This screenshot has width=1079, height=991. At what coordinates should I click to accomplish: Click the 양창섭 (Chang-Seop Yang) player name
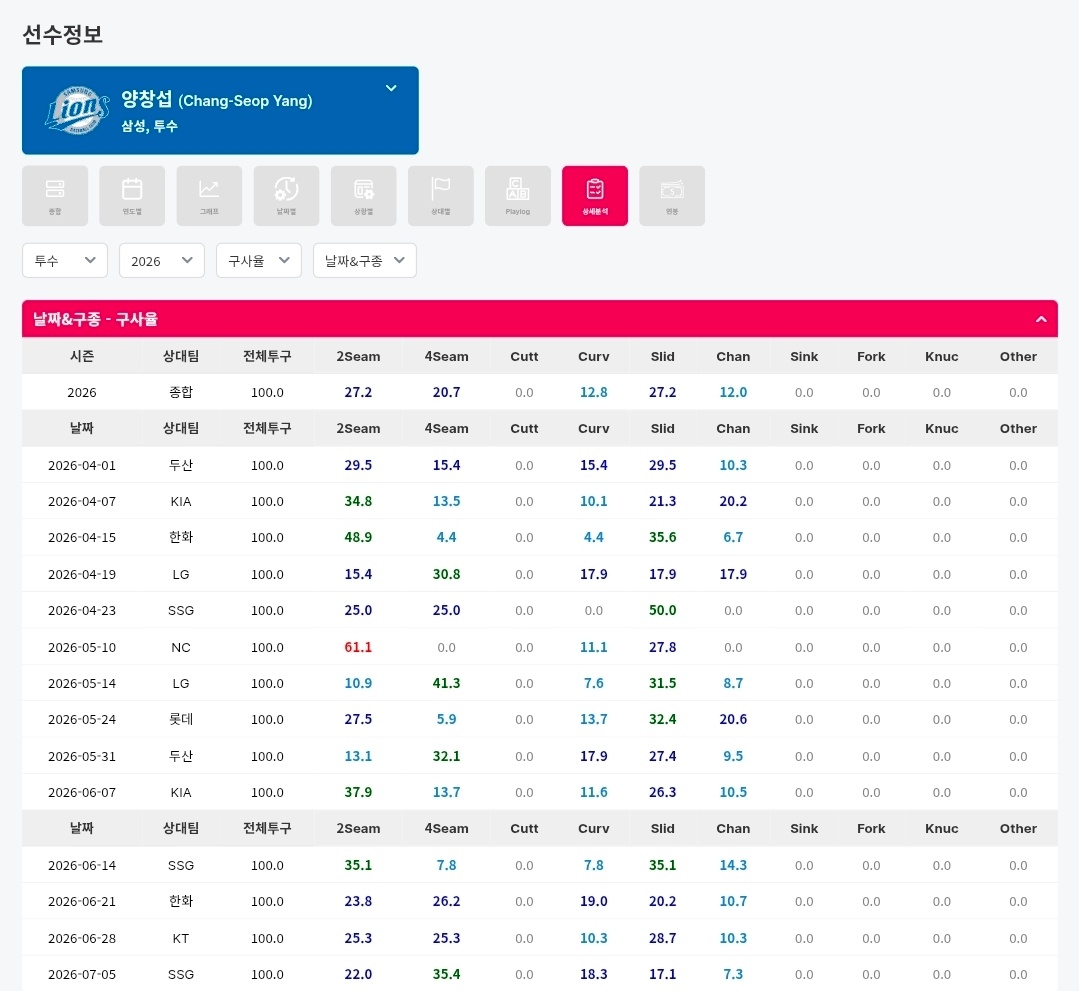[217, 100]
